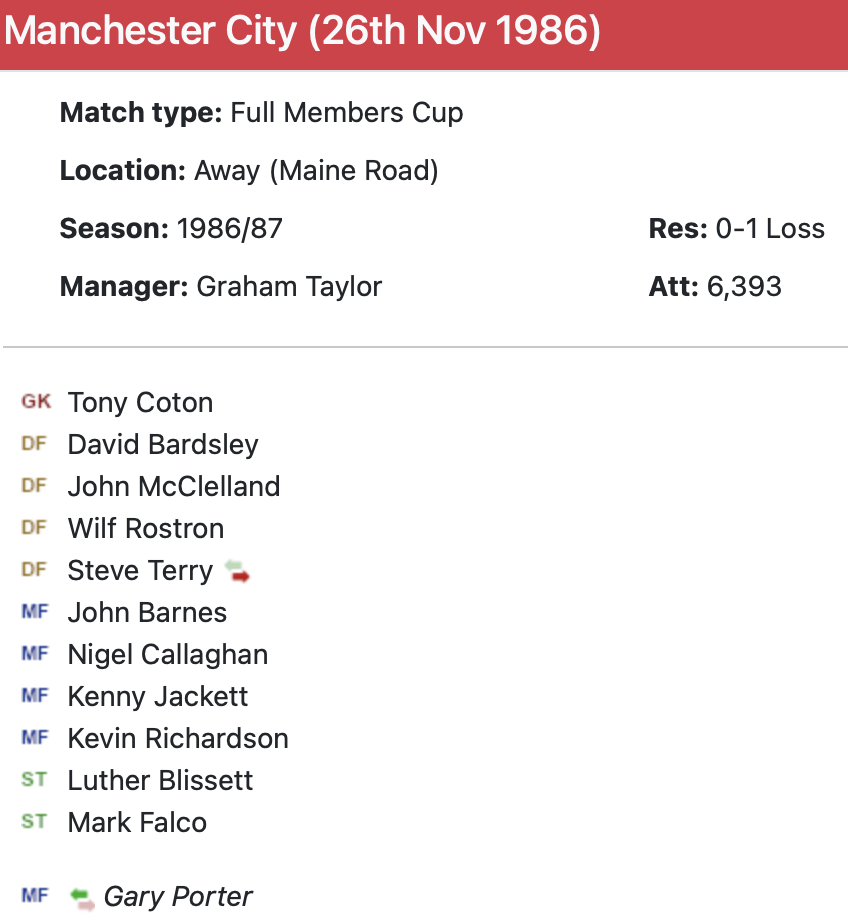
Task: Open David Bardsley's player link
Action: 163,445
